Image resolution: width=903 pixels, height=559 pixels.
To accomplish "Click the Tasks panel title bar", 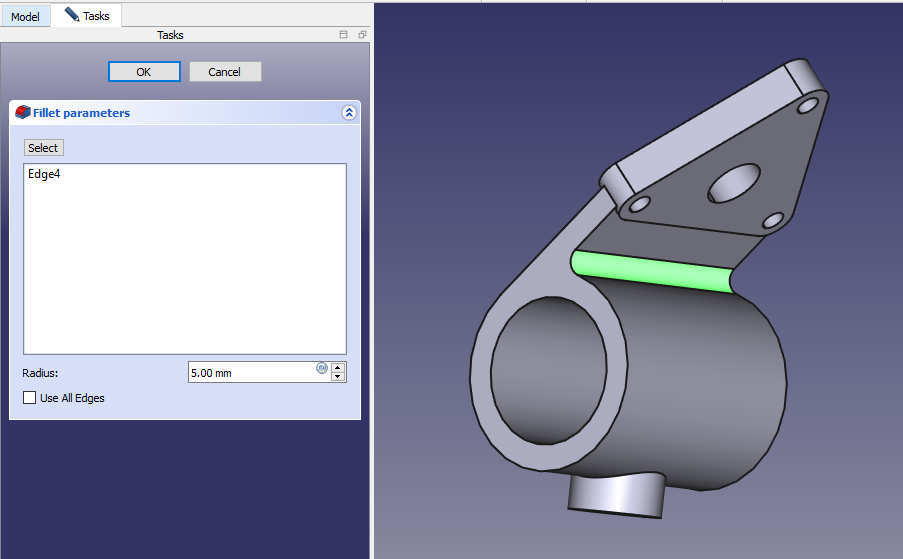I will click(170, 35).
